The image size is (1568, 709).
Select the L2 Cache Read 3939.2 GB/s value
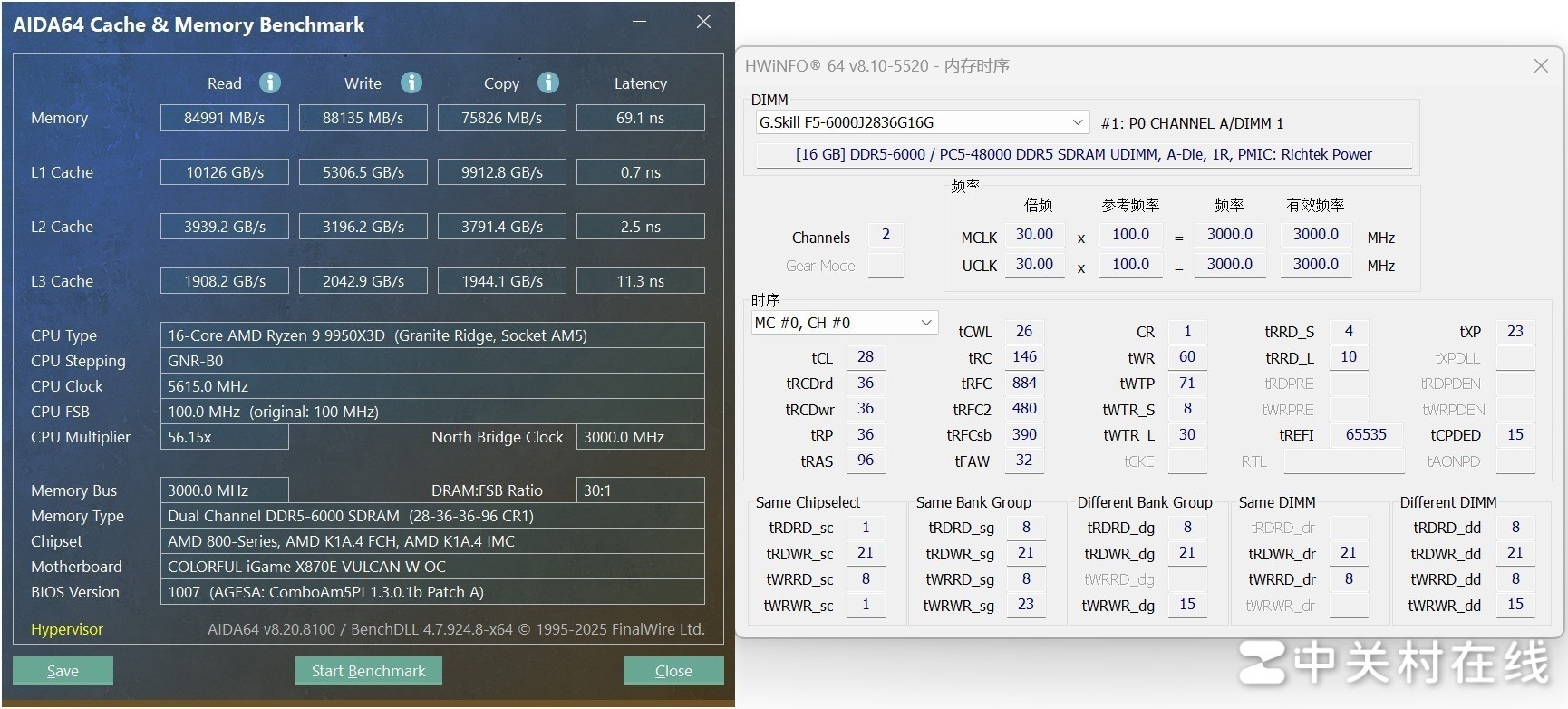pos(225,227)
